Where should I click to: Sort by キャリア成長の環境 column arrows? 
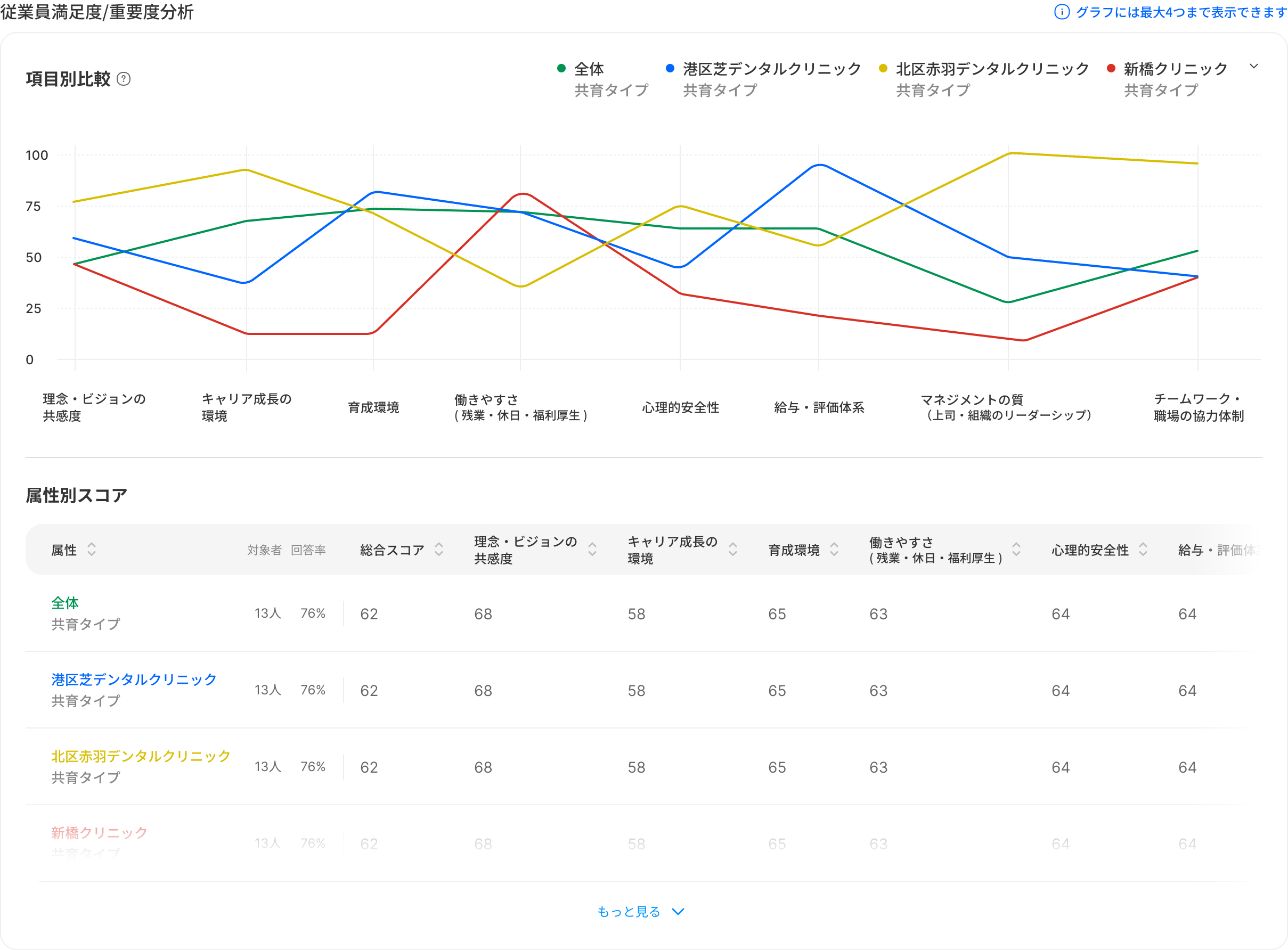732,549
